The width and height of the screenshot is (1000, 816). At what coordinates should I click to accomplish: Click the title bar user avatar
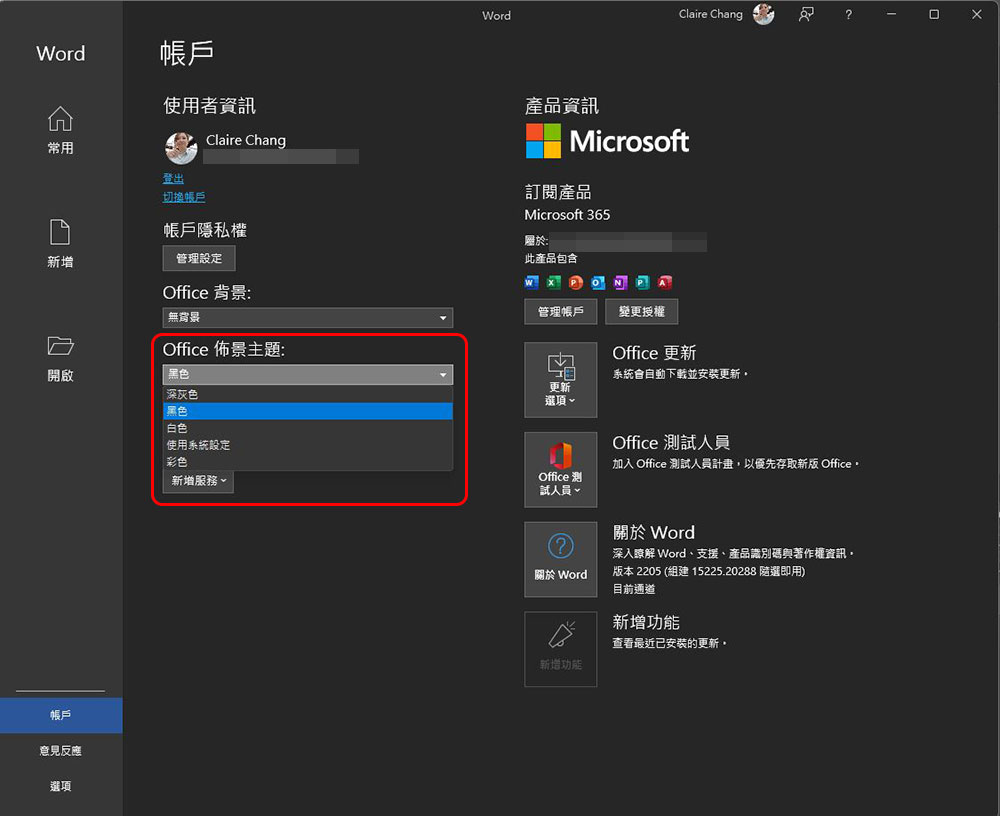[x=763, y=14]
